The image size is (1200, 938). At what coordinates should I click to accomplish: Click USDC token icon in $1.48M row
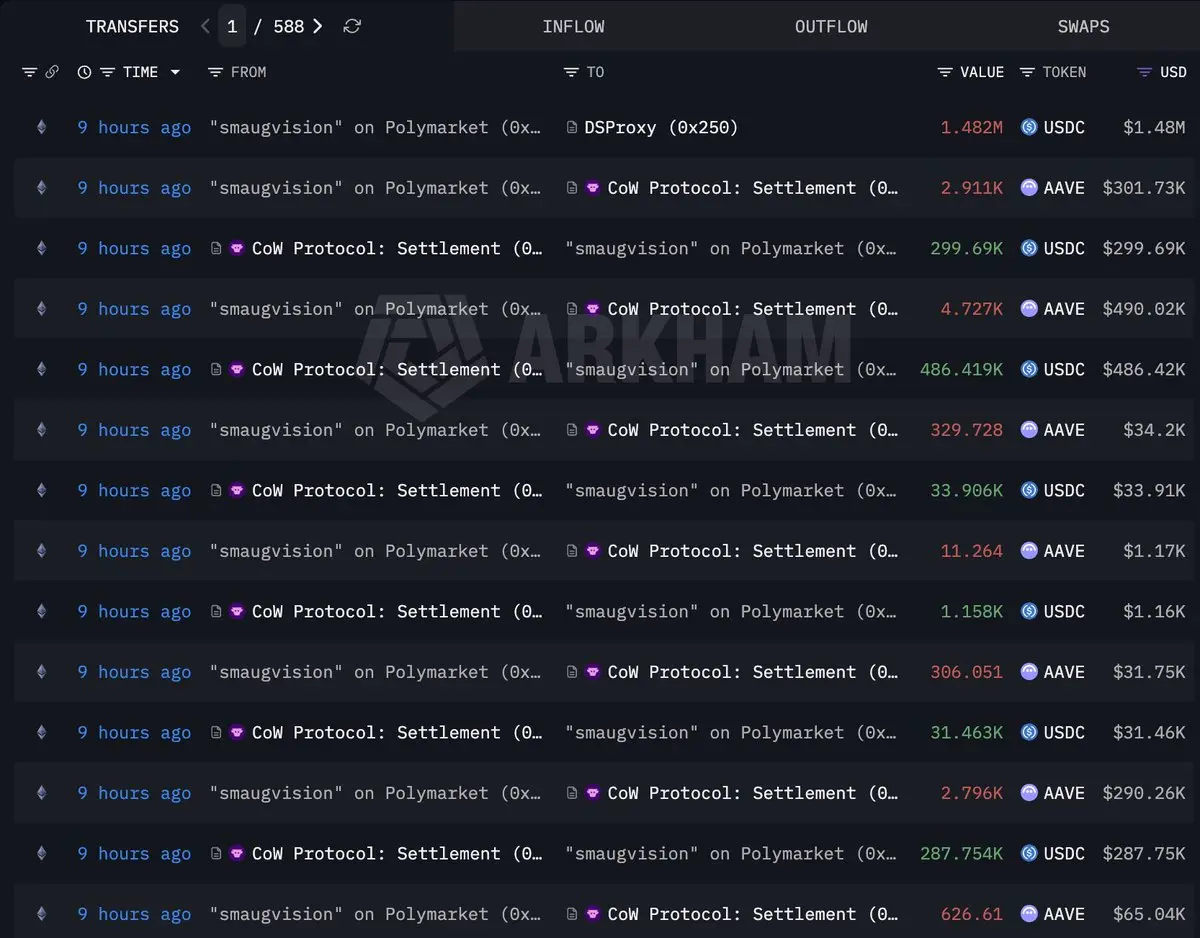coord(1029,127)
